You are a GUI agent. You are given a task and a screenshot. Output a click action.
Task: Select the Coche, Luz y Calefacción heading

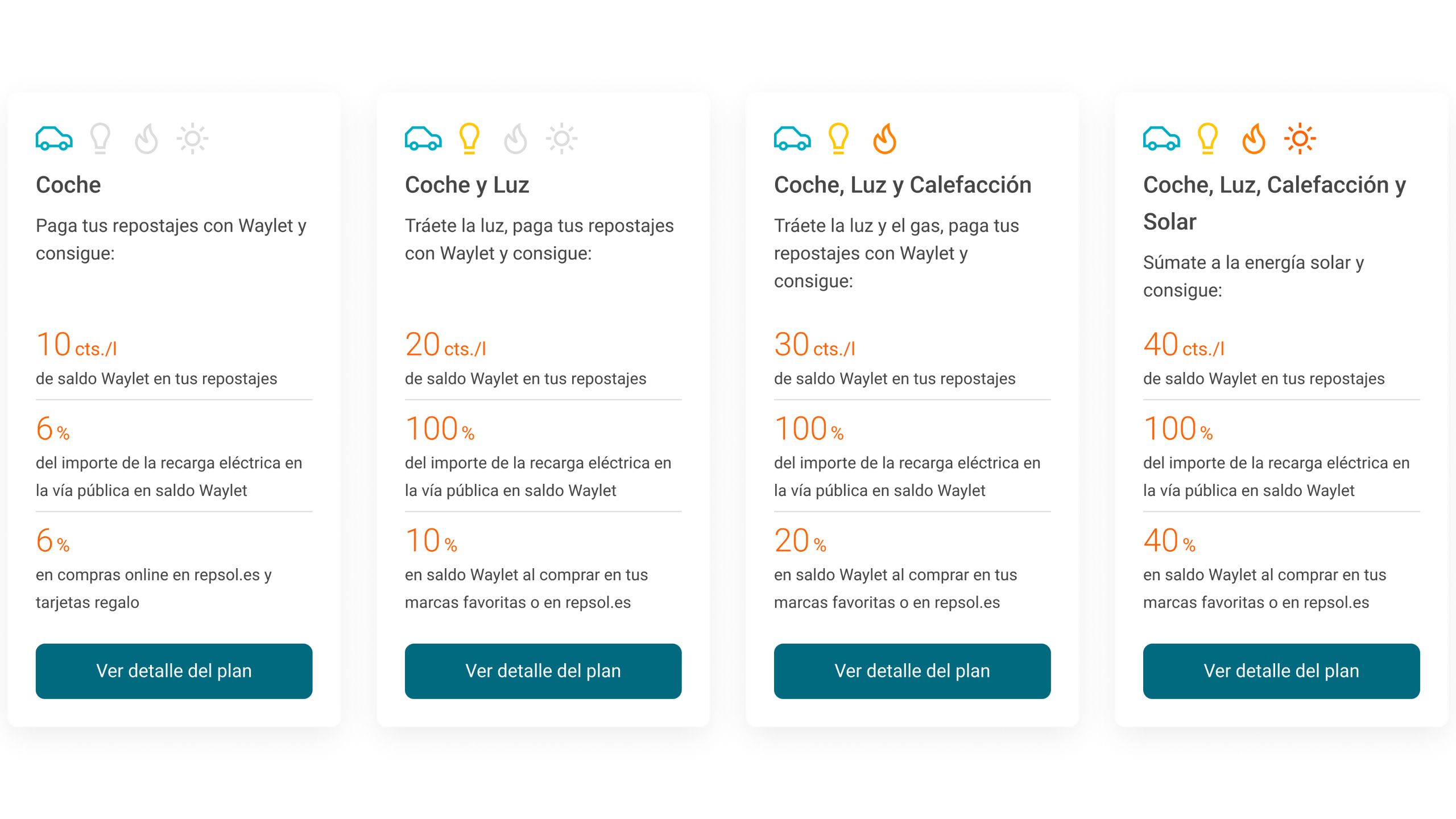[x=903, y=185]
